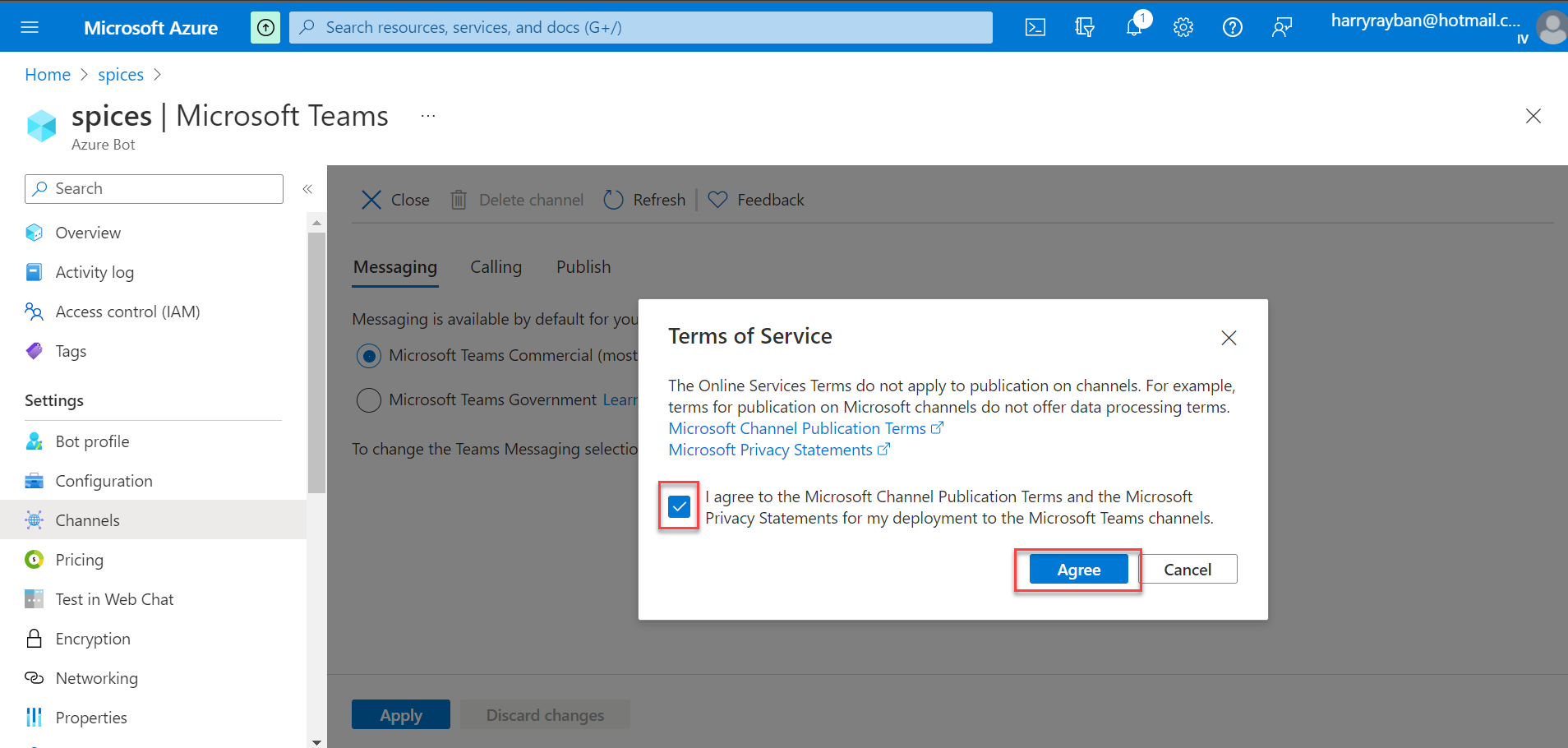Click the Apply button

coord(401,715)
